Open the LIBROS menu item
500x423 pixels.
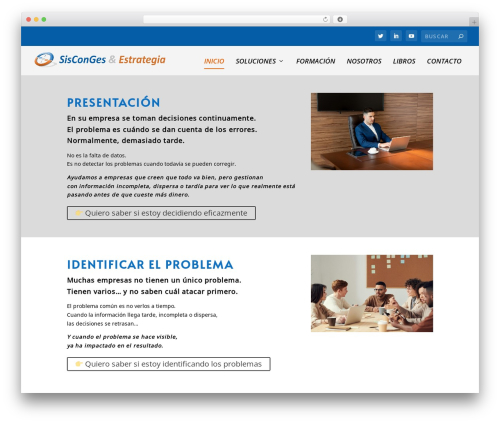404,61
